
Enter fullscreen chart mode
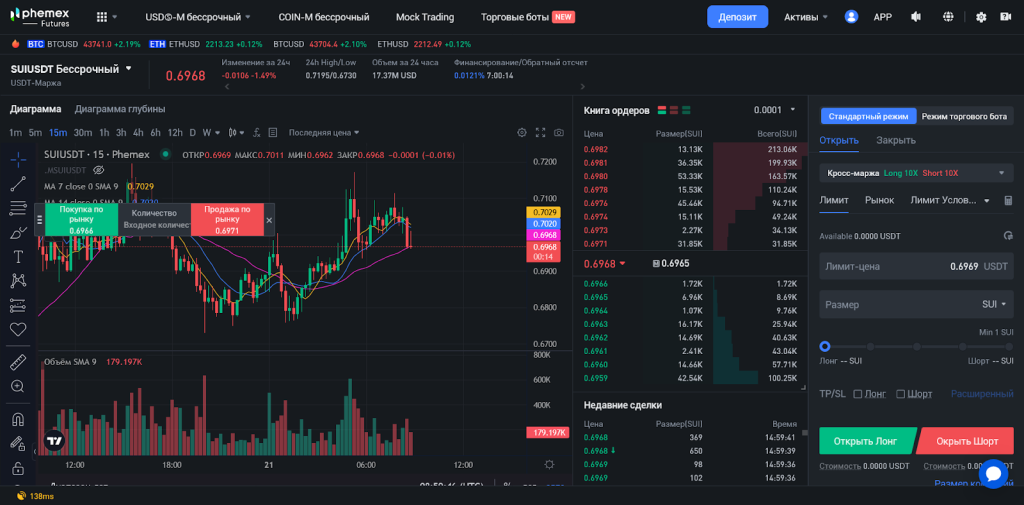point(540,133)
